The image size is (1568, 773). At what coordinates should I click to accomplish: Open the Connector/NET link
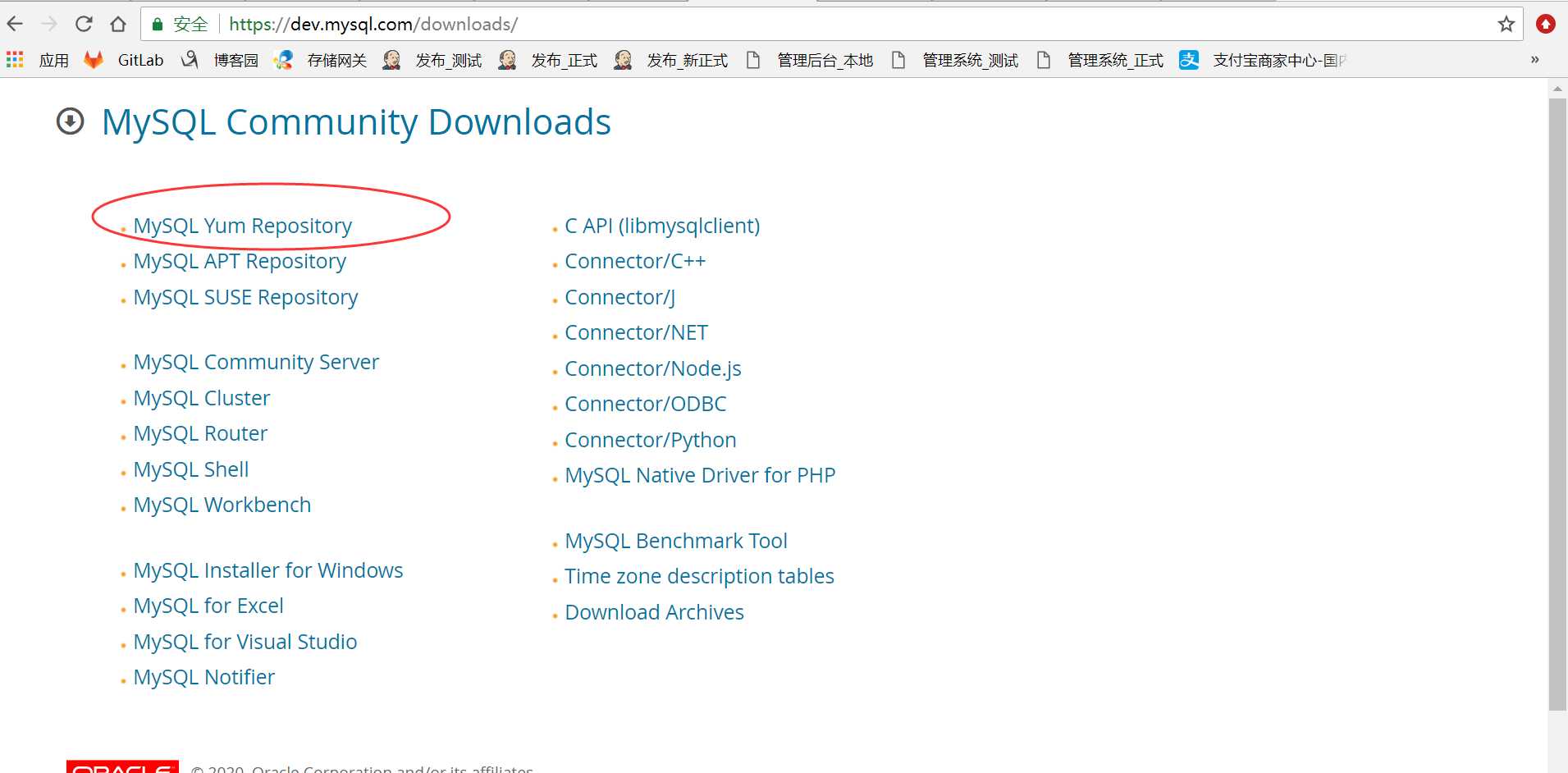(637, 332)
